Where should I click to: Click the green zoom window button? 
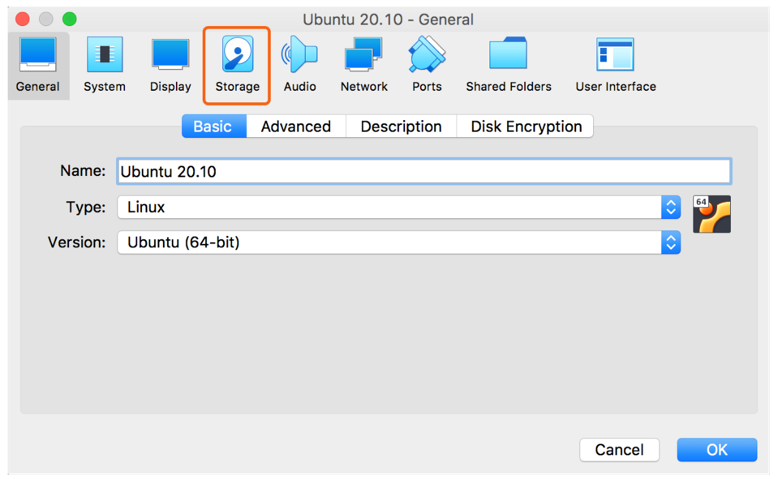(69, 19)
